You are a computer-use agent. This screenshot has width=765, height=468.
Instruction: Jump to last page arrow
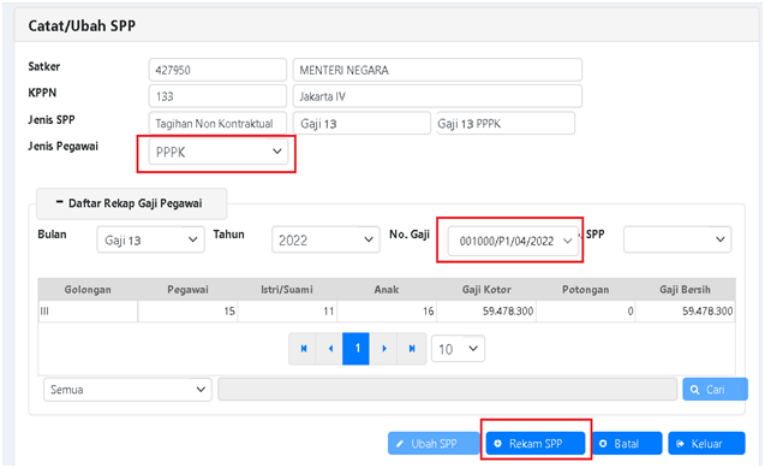[411, 349]
